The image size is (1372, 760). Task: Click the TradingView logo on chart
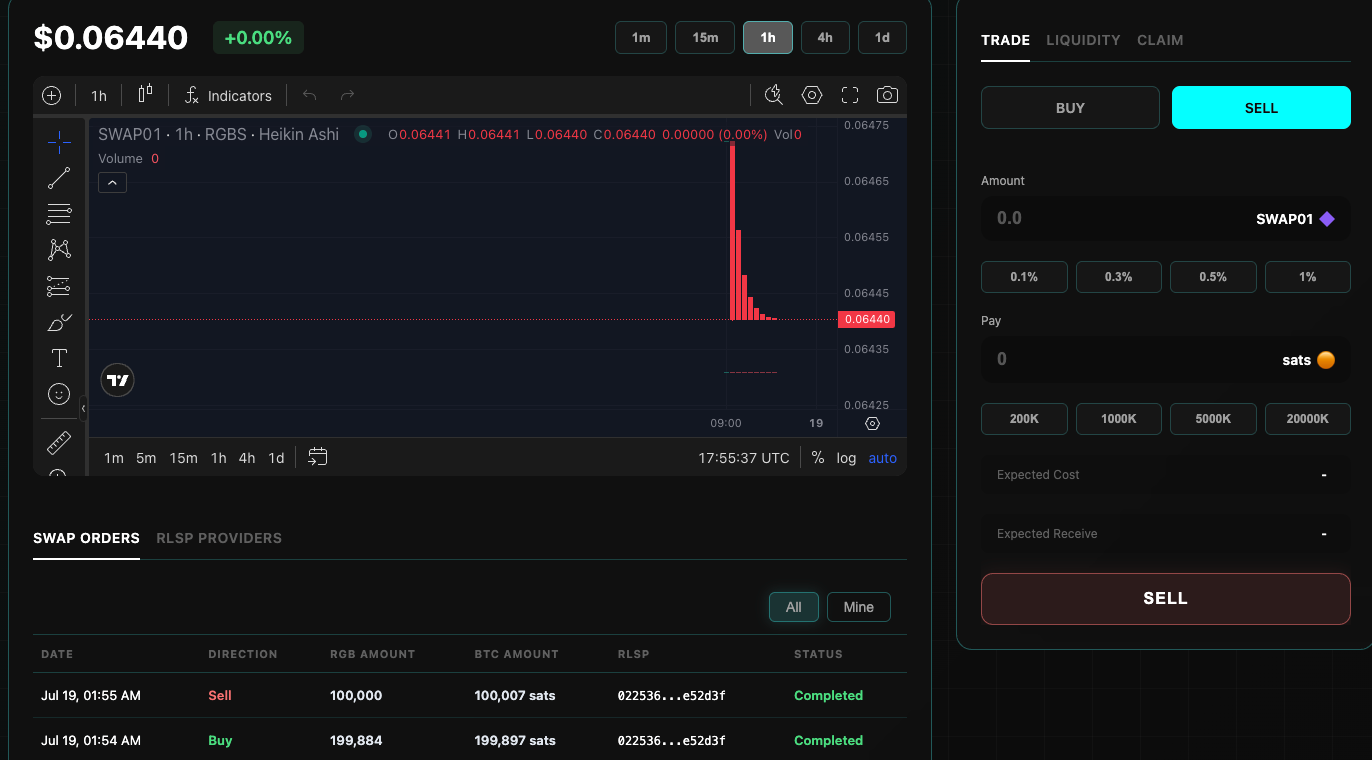coord(118,380)
